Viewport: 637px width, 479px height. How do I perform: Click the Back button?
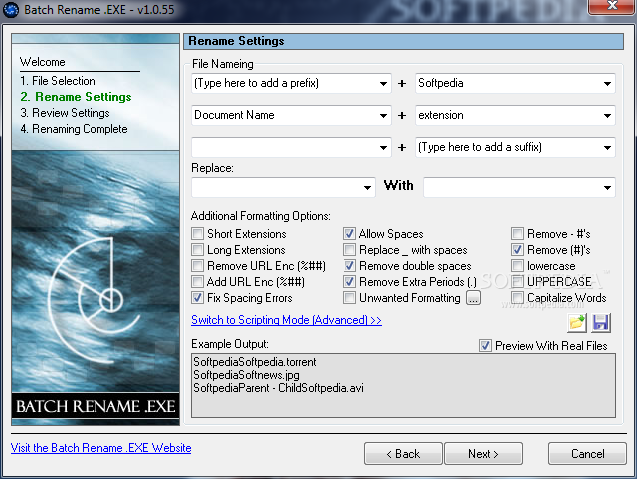point(403,453)
